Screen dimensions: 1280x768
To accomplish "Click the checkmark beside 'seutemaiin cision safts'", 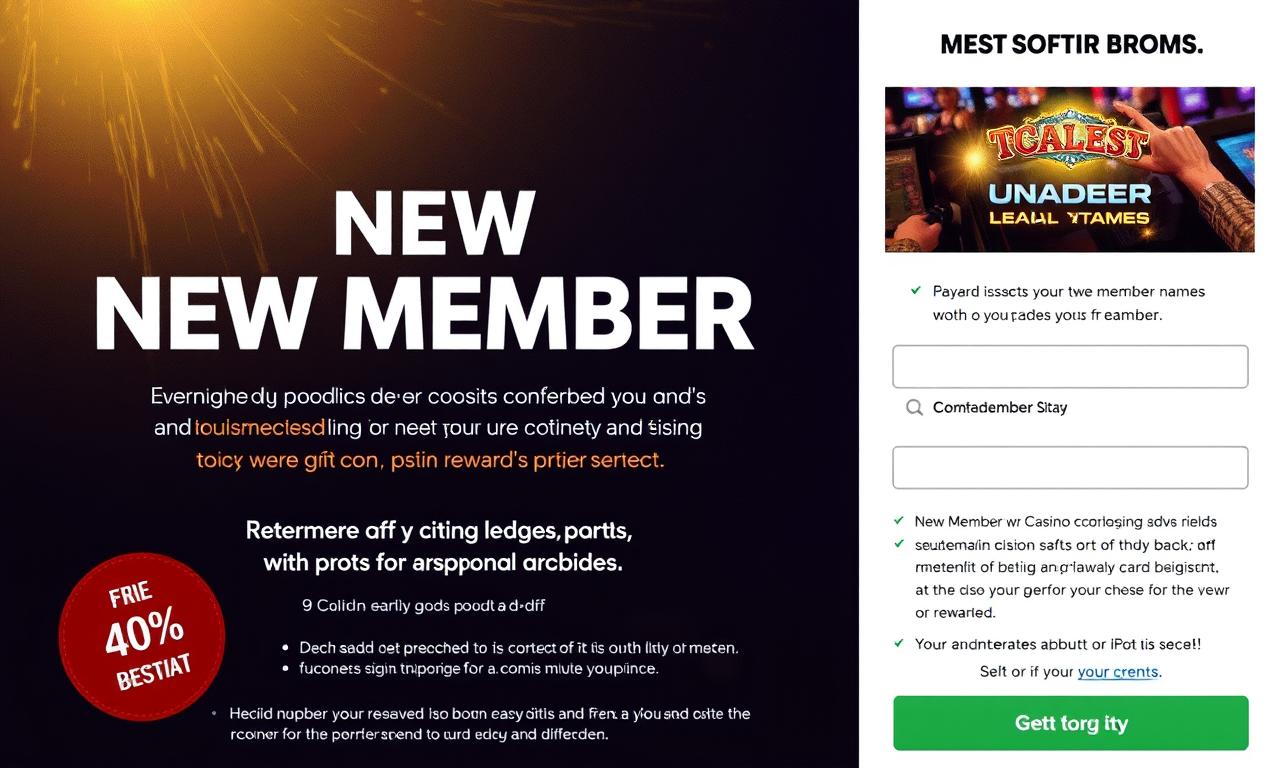I will [x=898, y=544].
